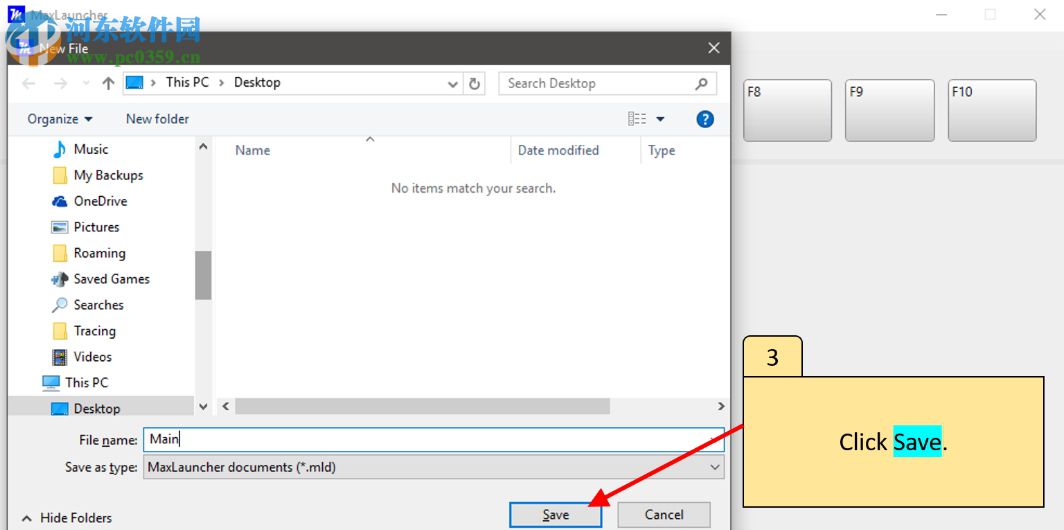1064x530 pixels.
Task: Sort by the Name column header
Action: [x=252, y=151]
